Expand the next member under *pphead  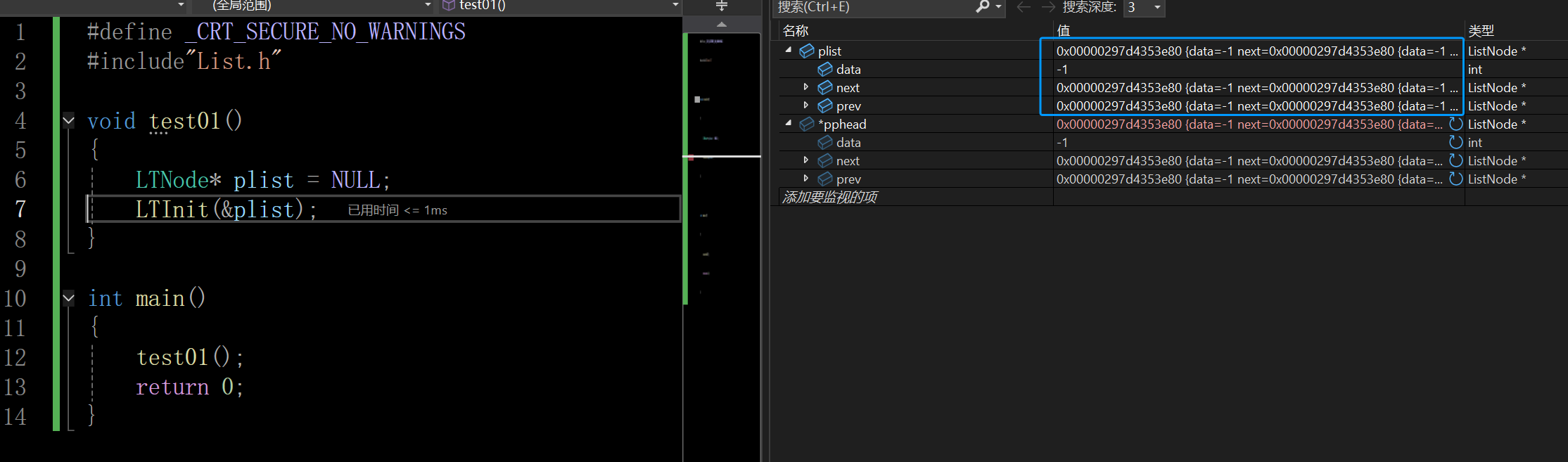click(806, 160)
